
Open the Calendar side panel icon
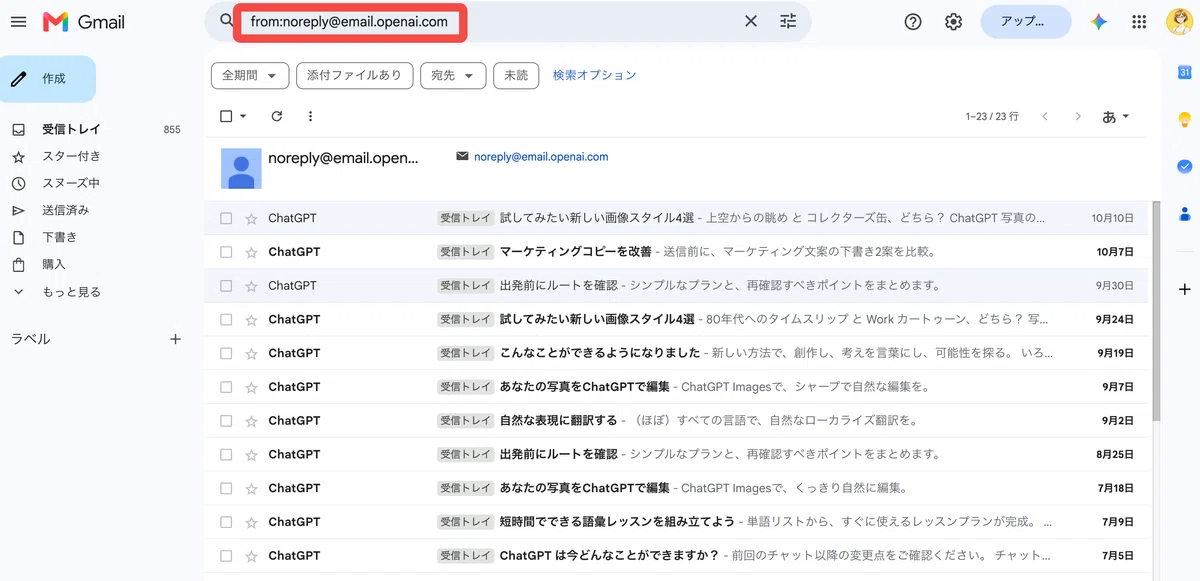click(1184, 72)
